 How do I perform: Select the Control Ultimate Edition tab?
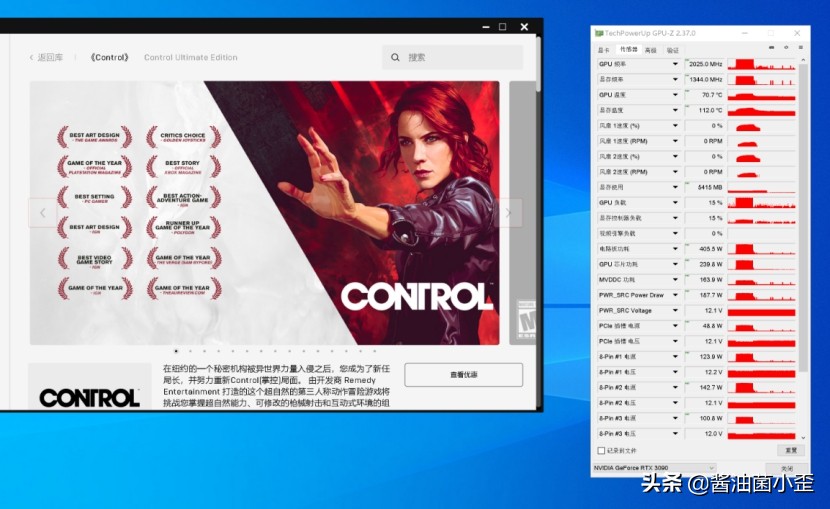(191, 57)
